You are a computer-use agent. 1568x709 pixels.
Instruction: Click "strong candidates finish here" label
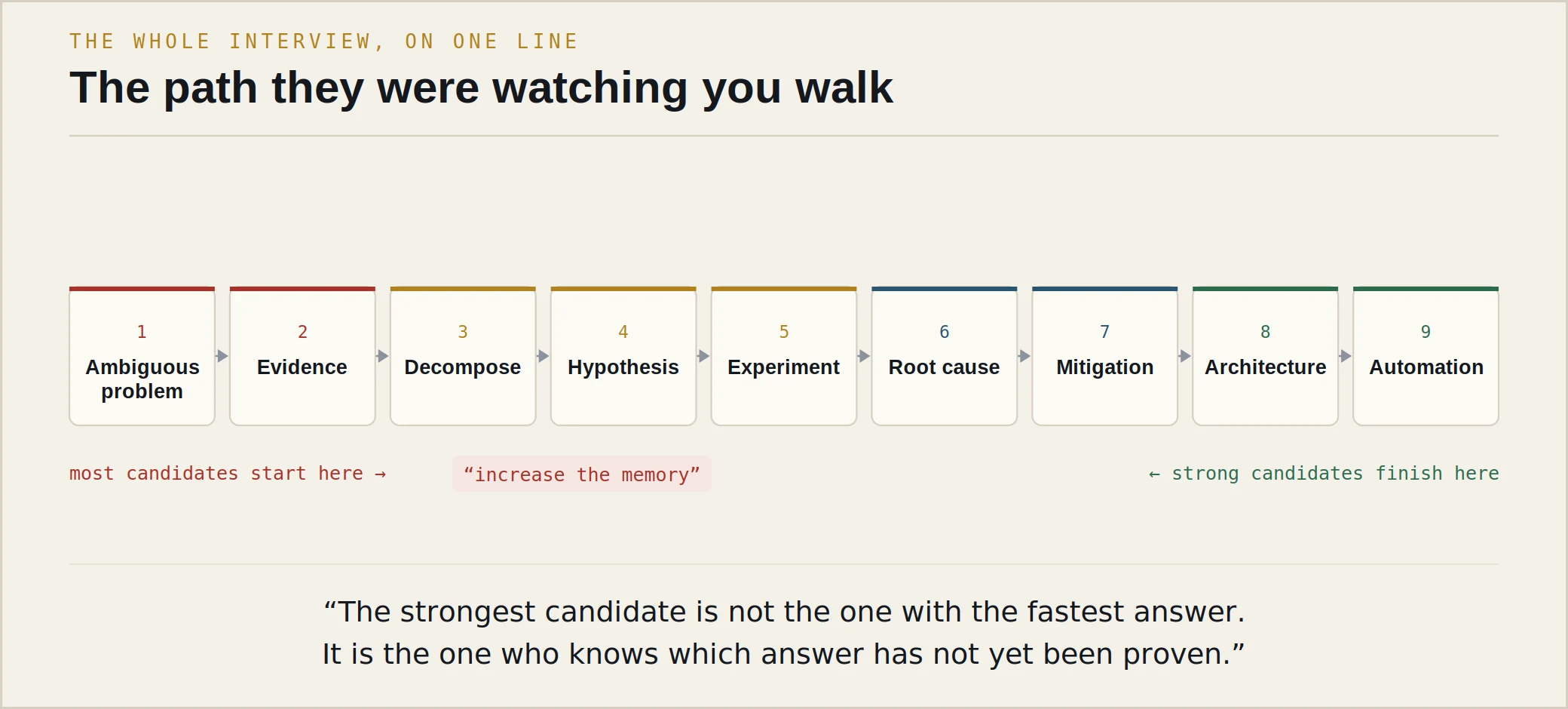[x=1324, y=474]
